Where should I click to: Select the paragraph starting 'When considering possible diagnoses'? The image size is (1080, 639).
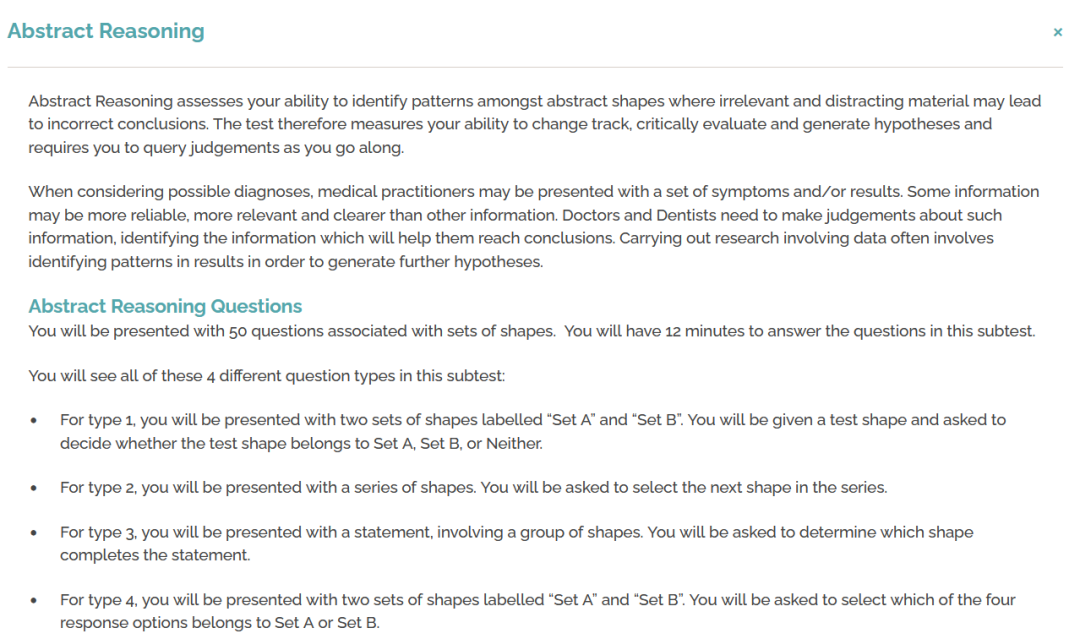point(534,227)
